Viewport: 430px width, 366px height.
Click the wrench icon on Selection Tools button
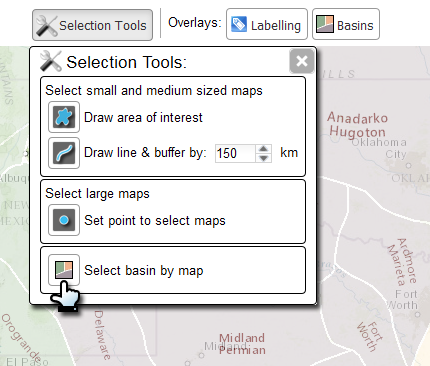point(46,25)
